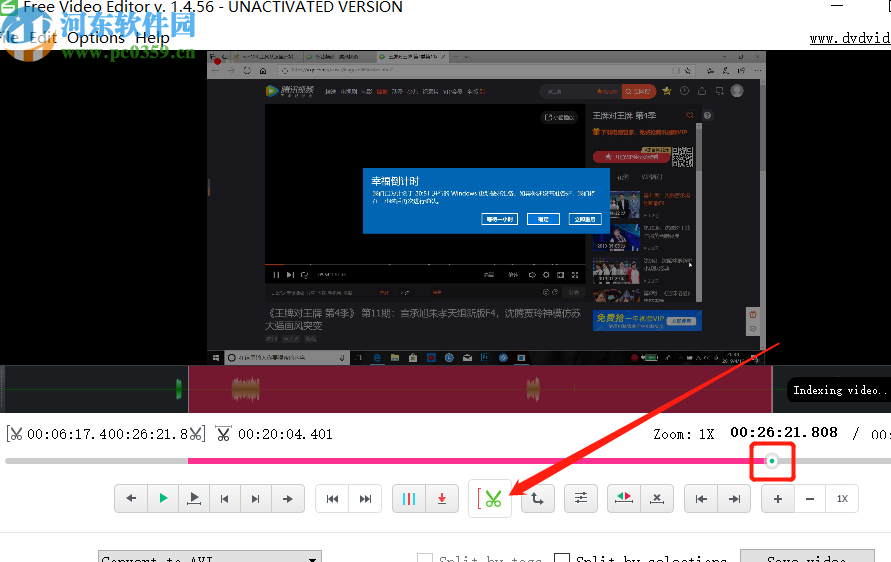Click the Save video button
Image resolution: width=891 pixels, height=562 pixels.
click(x=807, y=557)
